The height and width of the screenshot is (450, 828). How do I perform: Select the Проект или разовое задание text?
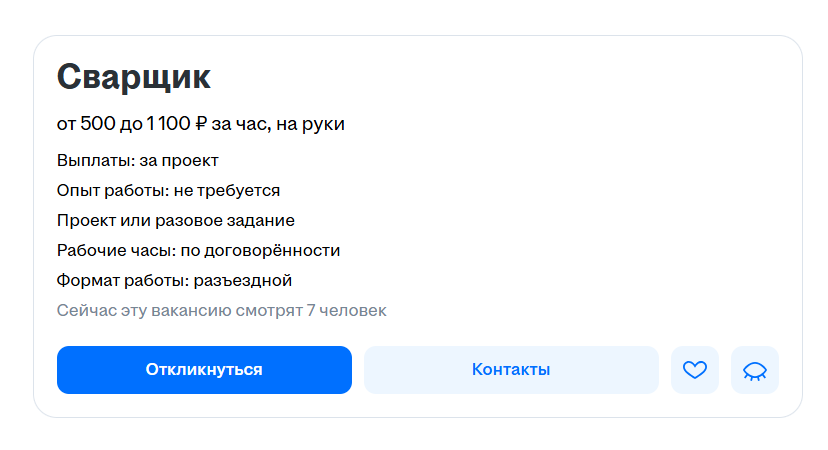[176, 220]
